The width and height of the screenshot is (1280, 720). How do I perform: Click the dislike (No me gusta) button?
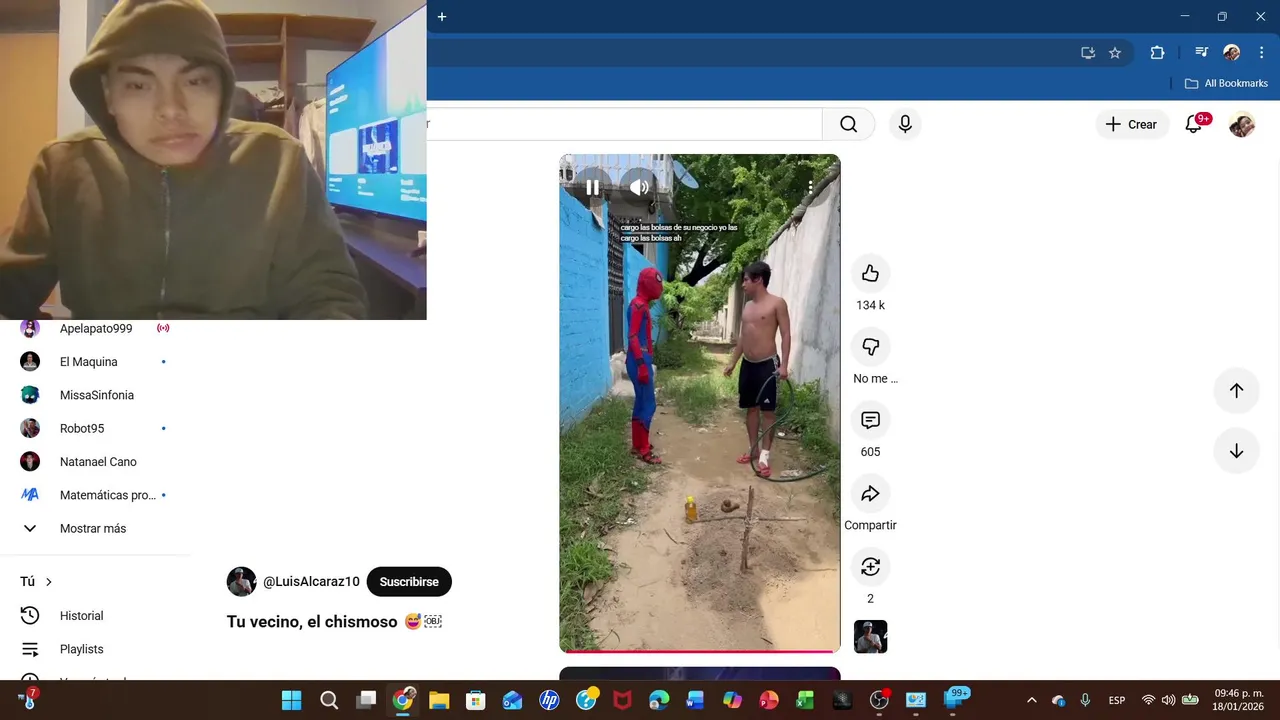point(870,346)
